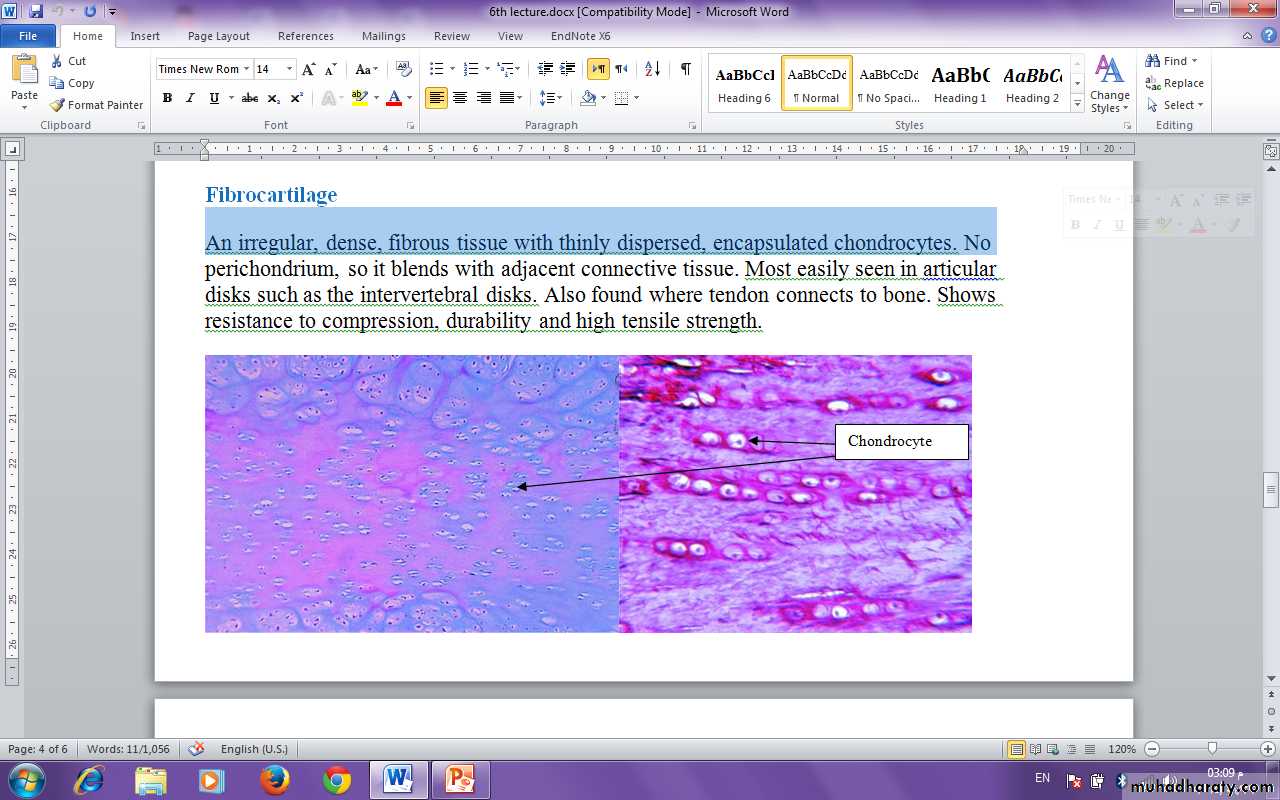Expand the Styles gallery More arrow
This screenshot has height=800, width=1280.
tap(1077, 103)
